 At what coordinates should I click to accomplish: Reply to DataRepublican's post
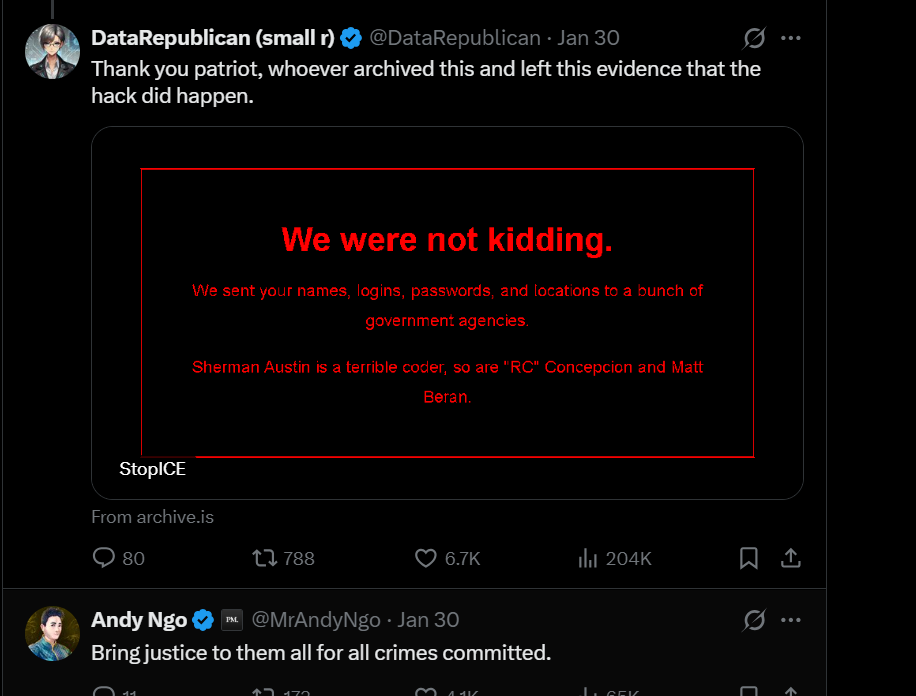pos(104,558)
